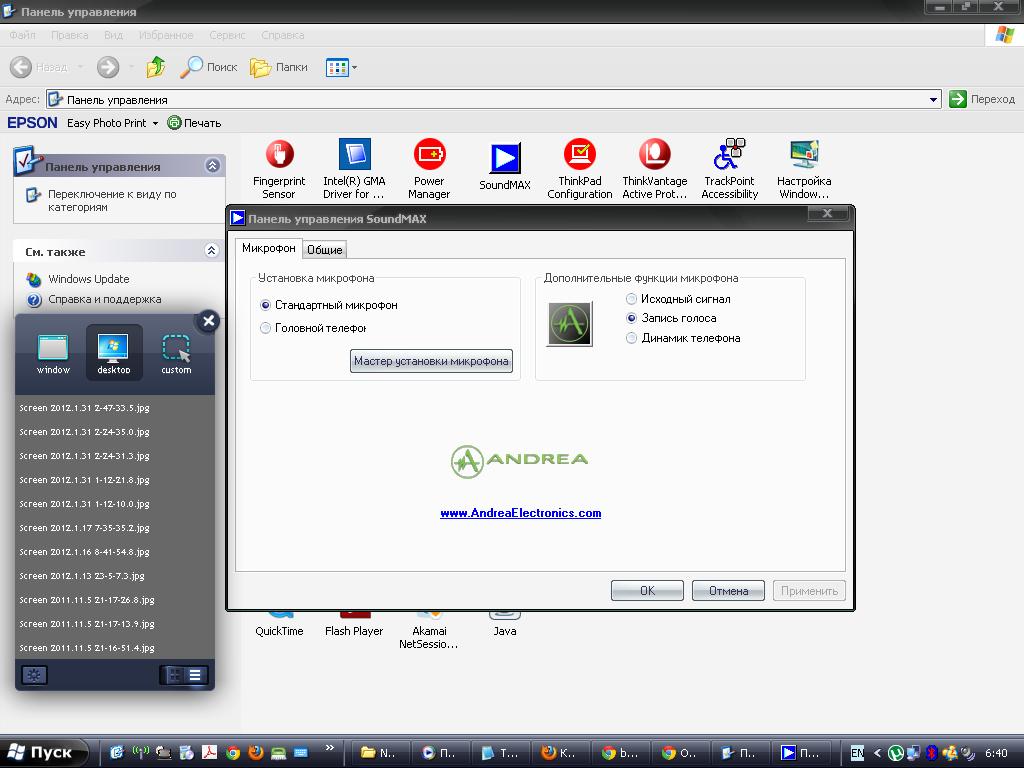Open the Правка menu
This screenshot has width=1024, height=768.
[x=69, y=35]
